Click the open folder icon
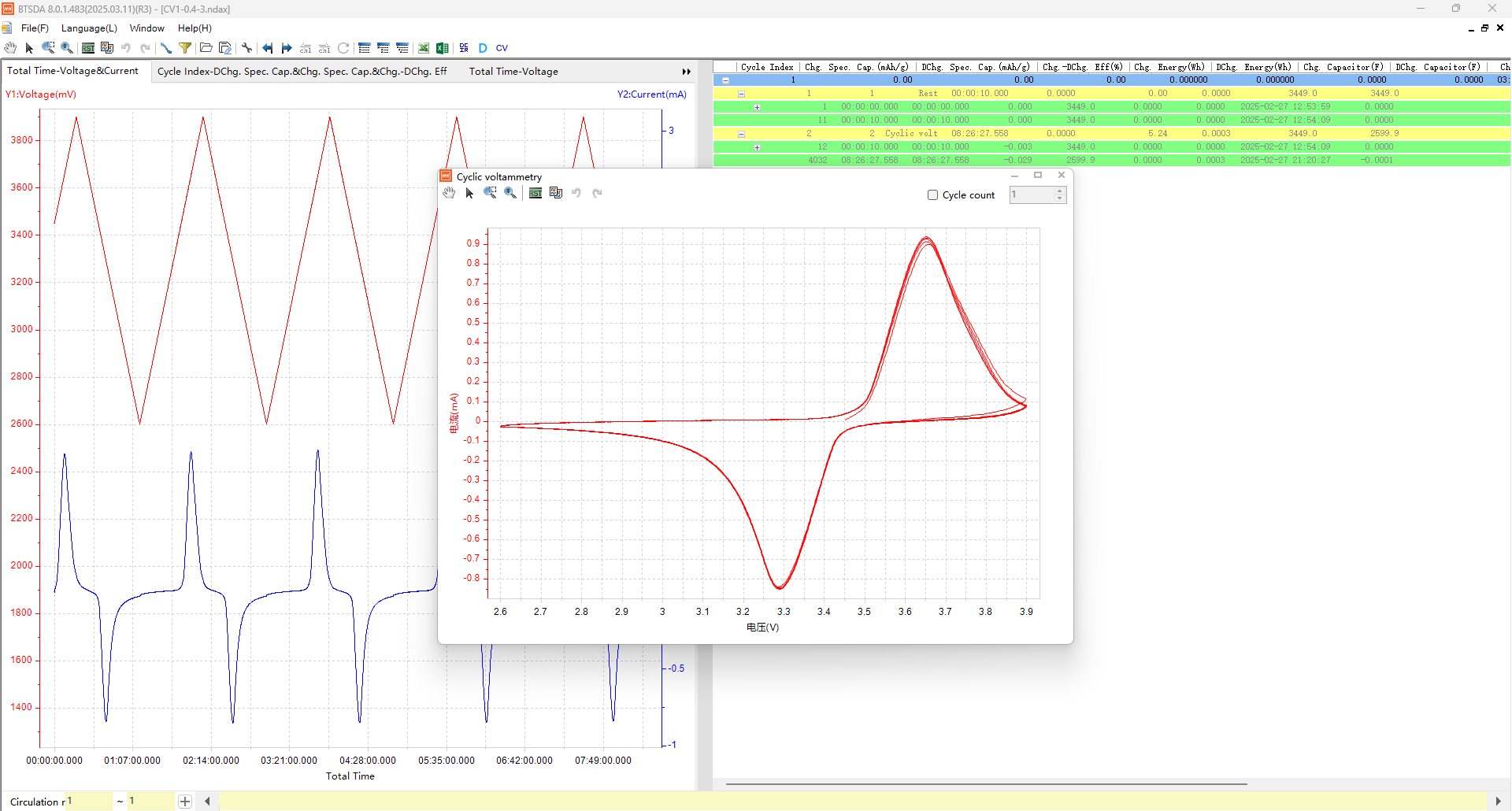The height and width of the screenshot is (811, 1512). point(206,48)
